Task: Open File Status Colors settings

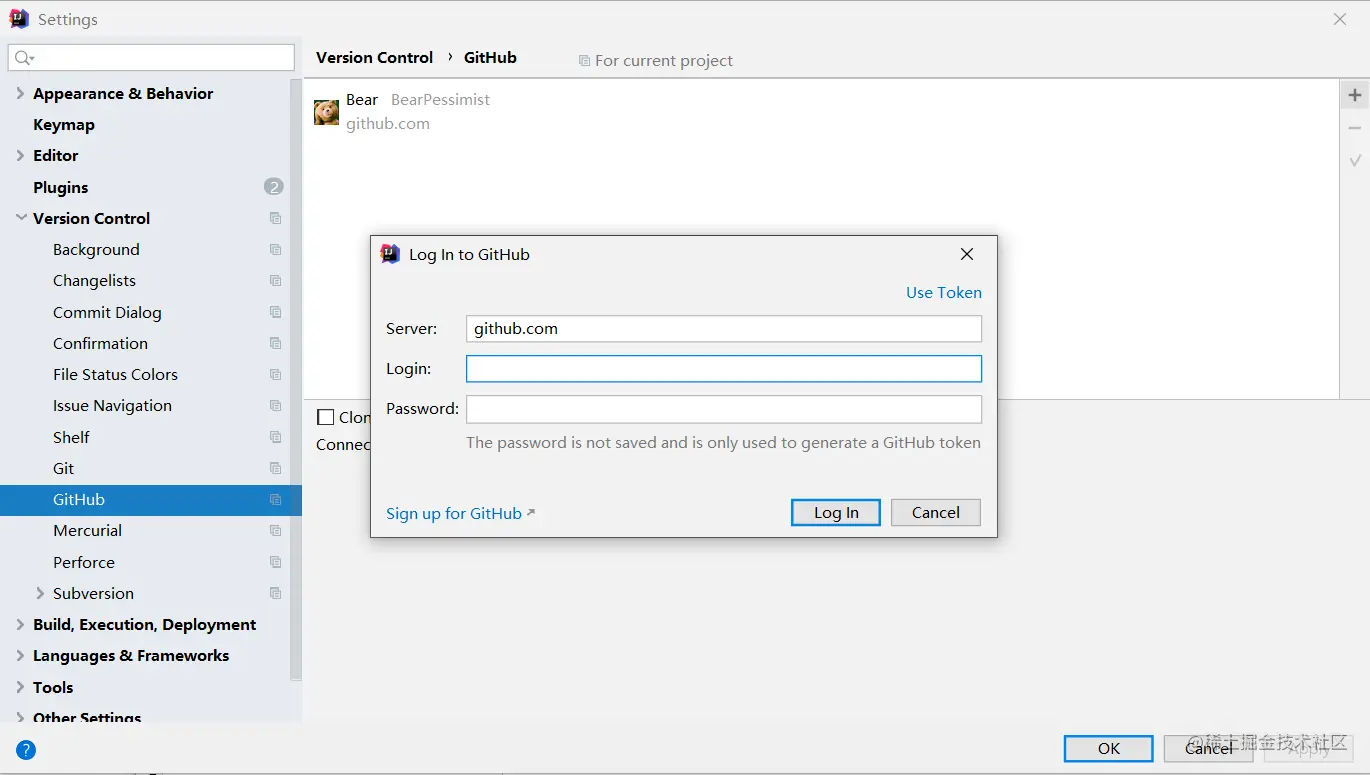Action: 115,374
